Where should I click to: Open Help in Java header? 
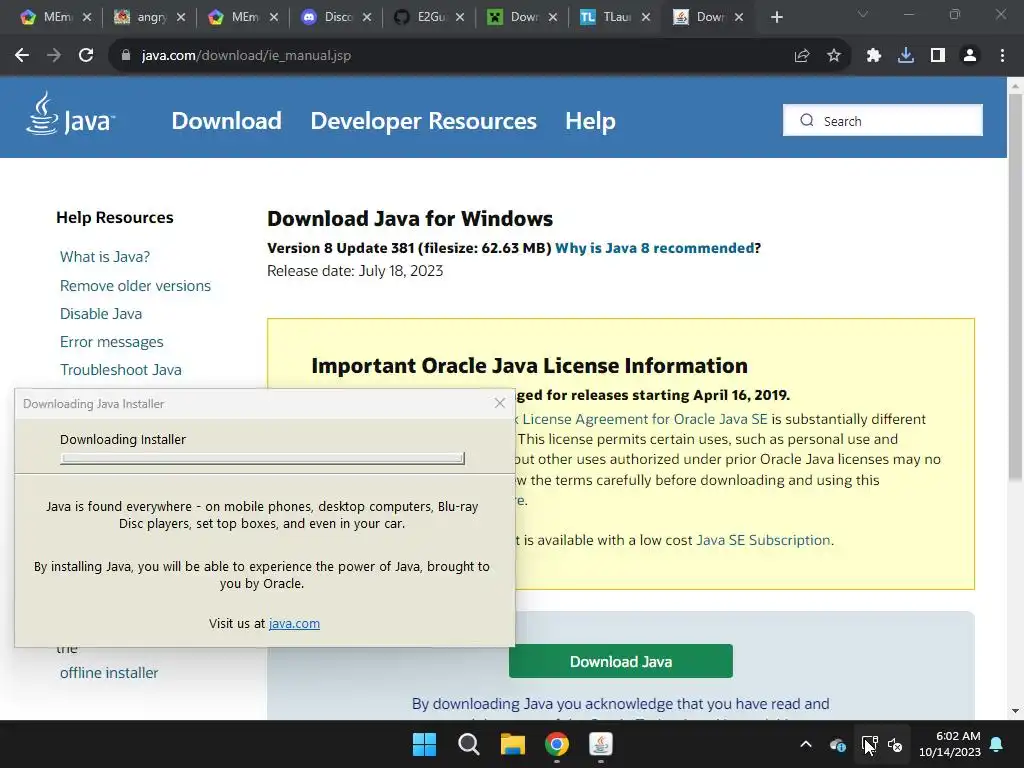[x=590, y=121]
